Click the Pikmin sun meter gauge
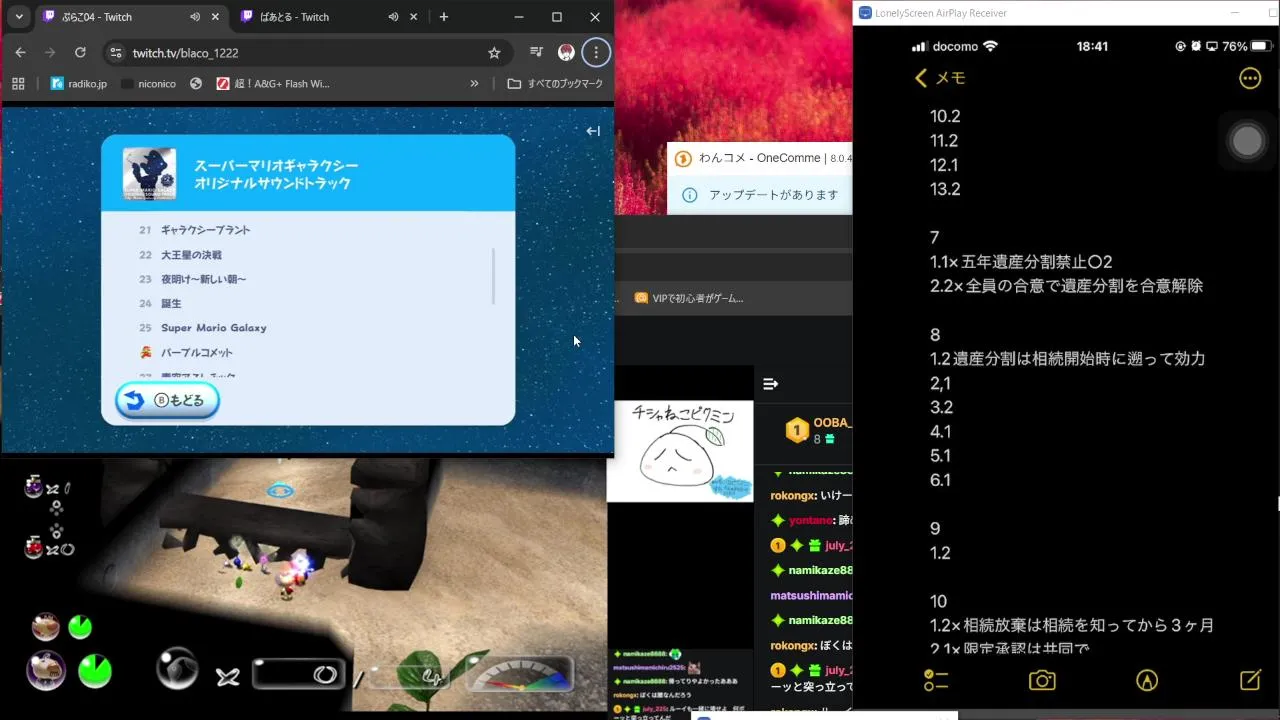The width and height of the screenshot is (1280, 720). [x=519, y=675]
